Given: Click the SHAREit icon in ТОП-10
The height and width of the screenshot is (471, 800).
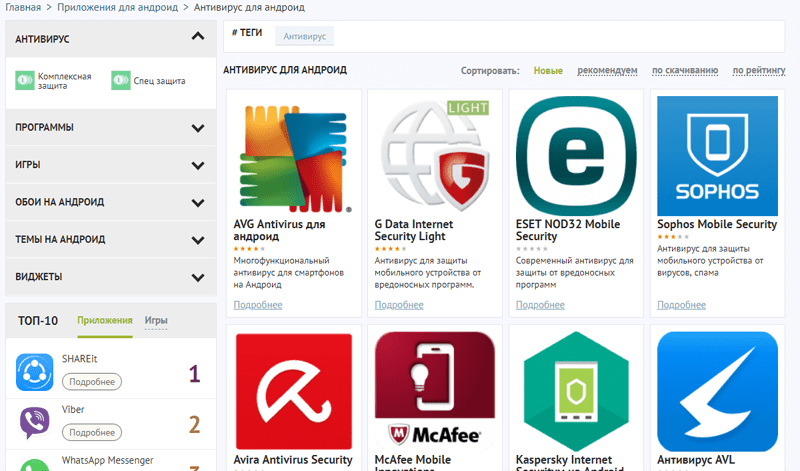Looking at the screenshot, I should 34,372.
